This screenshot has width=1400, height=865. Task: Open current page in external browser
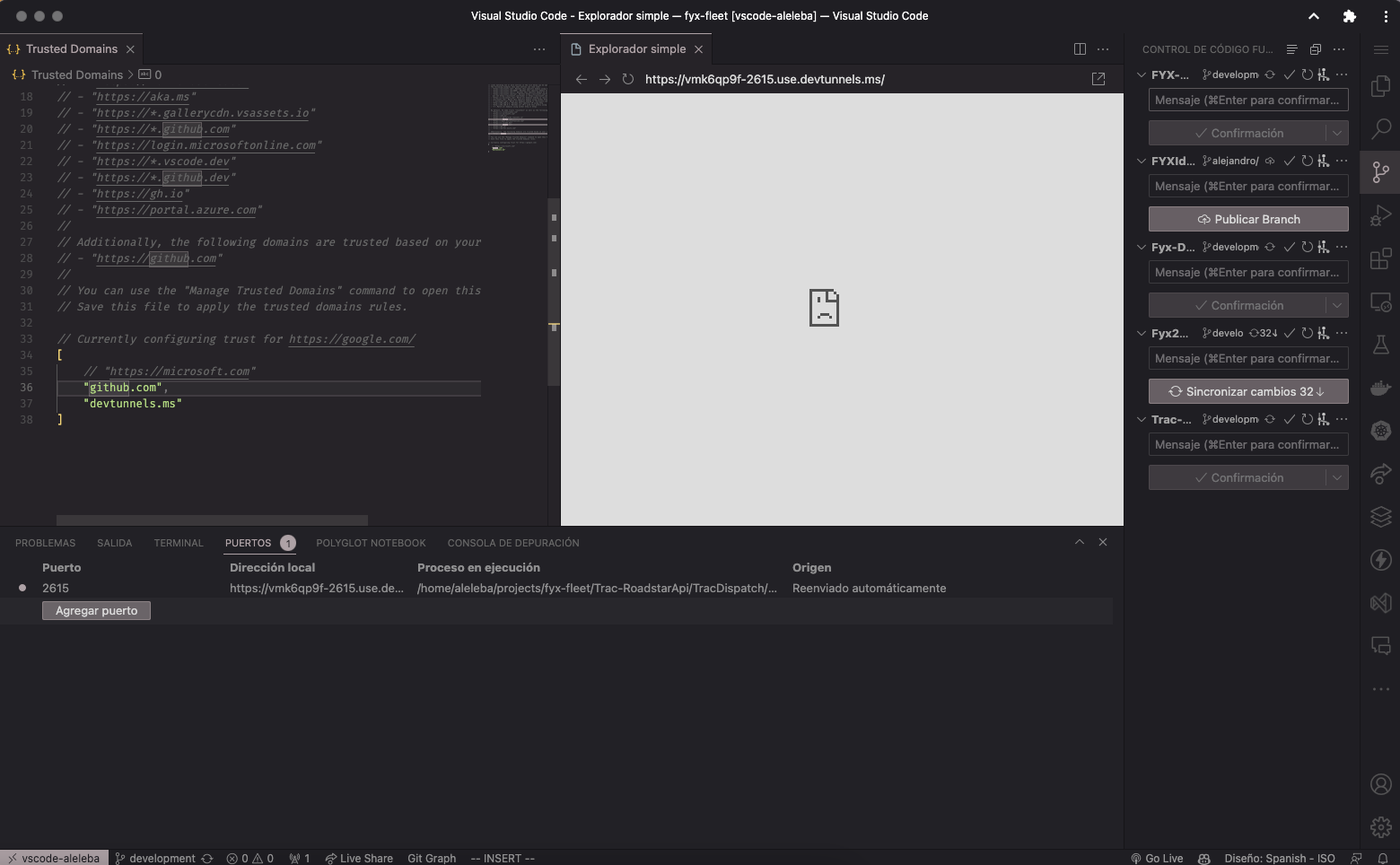click(x=1098, y=79)
